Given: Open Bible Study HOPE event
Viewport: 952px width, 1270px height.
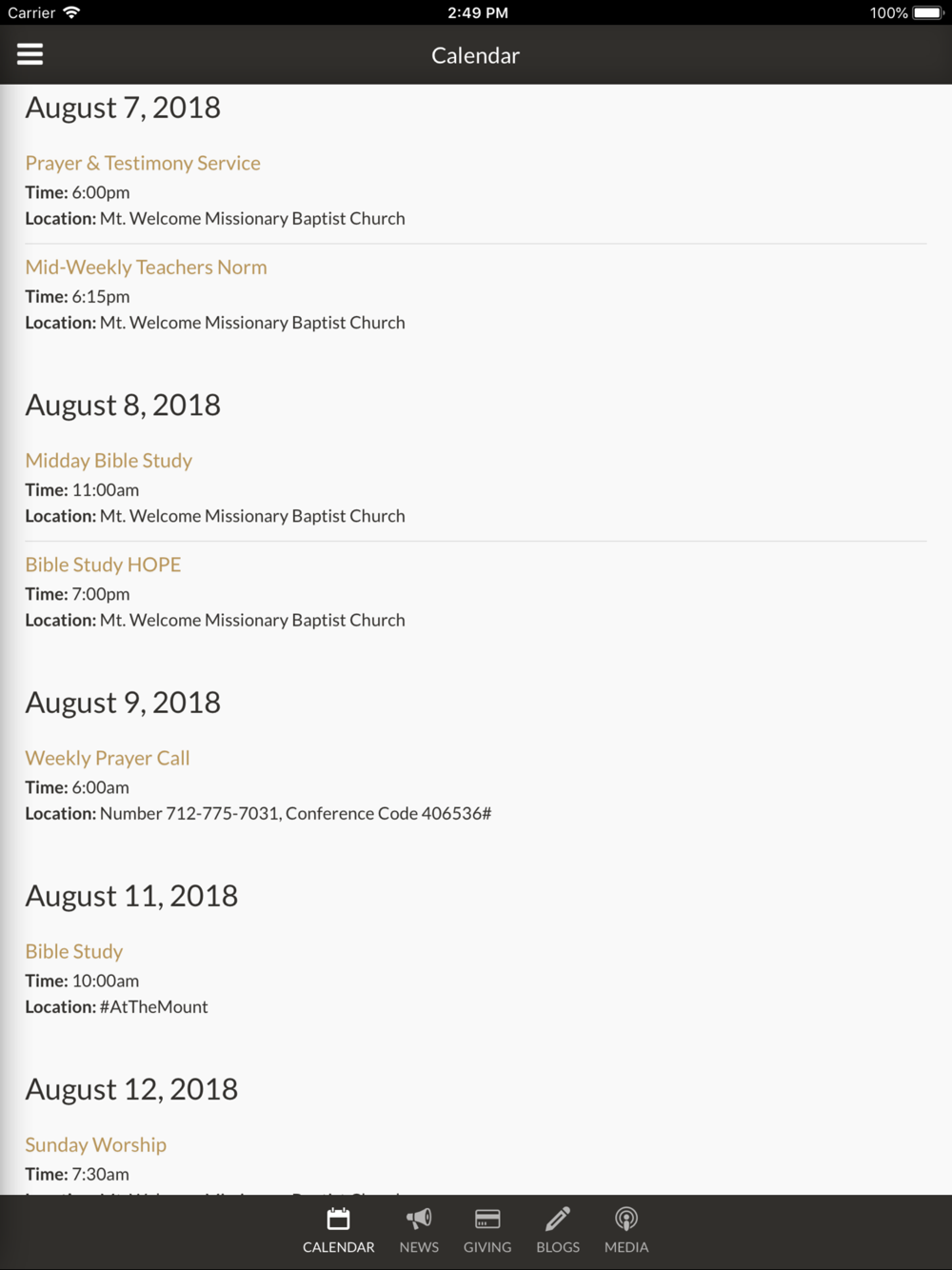Looking at the screenshot, I should click(103, 565).
